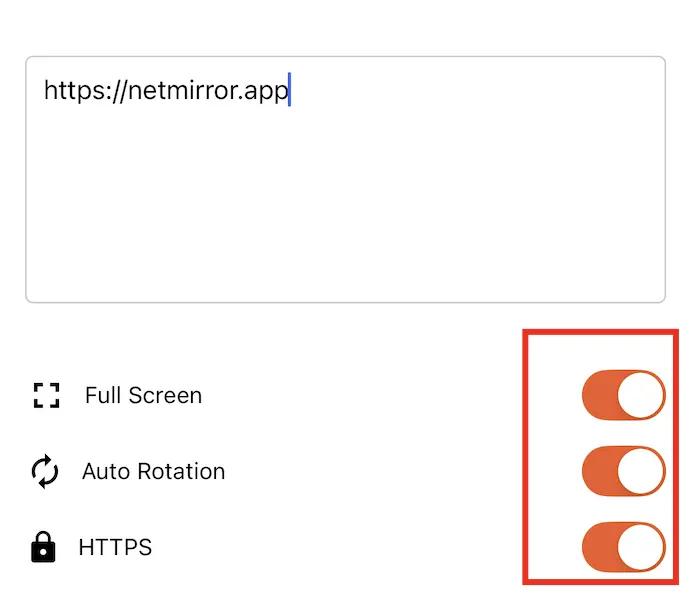Click the white knob of the Auto Rotation switch

pyautogui.click(x=641, y=471)
